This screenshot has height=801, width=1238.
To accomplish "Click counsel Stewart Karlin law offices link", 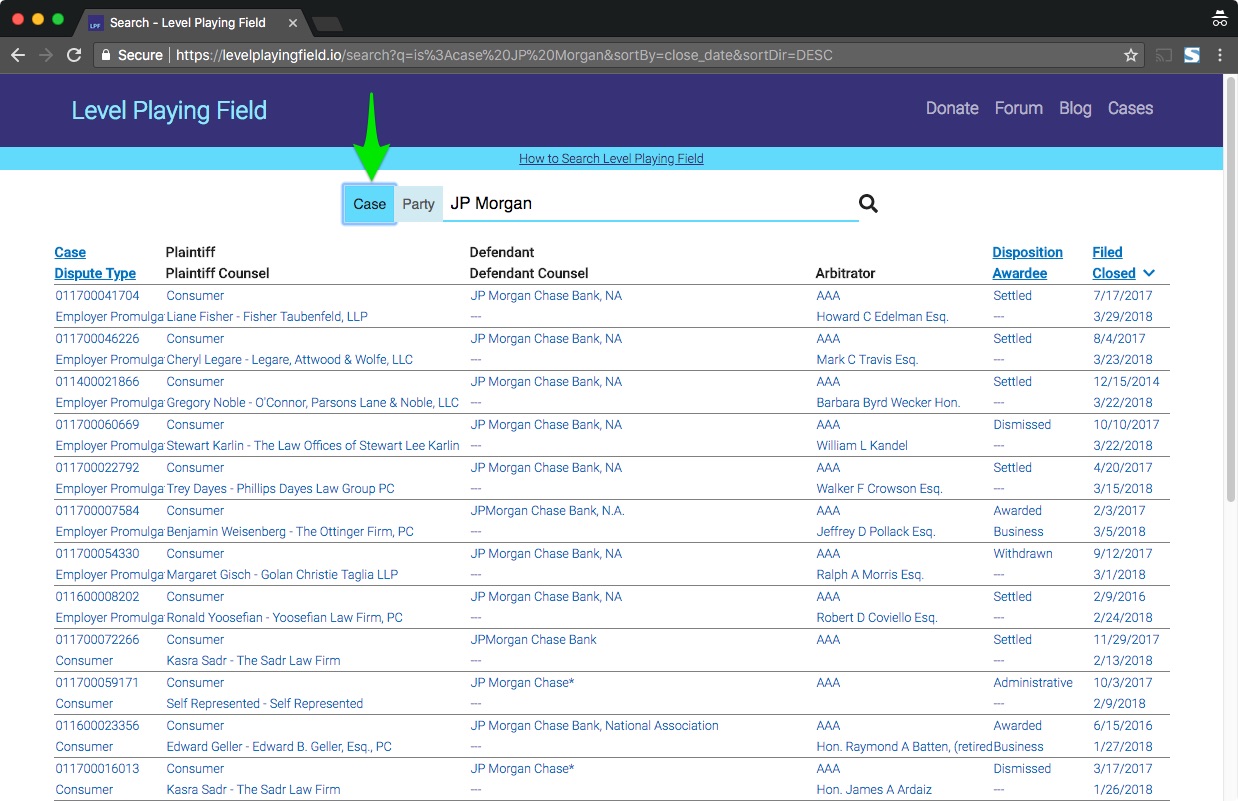I will point(313,446).
